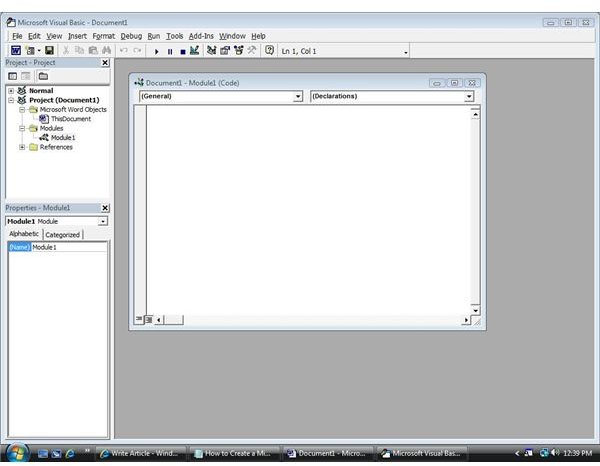Viewport: 600px width, 466px height.
Task: Expand the Normal project node
Action: point(11,91)
